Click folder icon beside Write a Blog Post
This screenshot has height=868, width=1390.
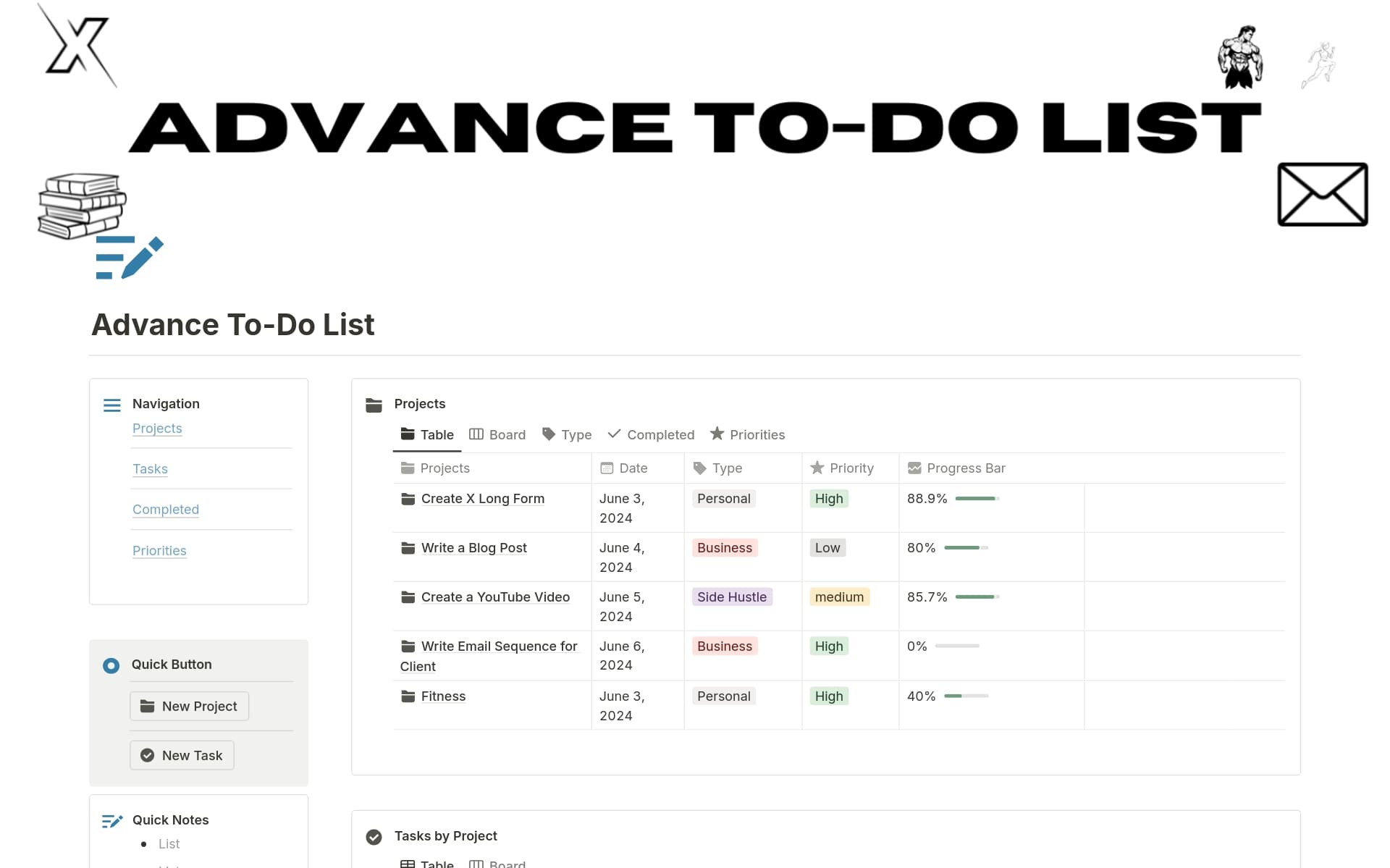pyautogui.click(x=408, y=548)
